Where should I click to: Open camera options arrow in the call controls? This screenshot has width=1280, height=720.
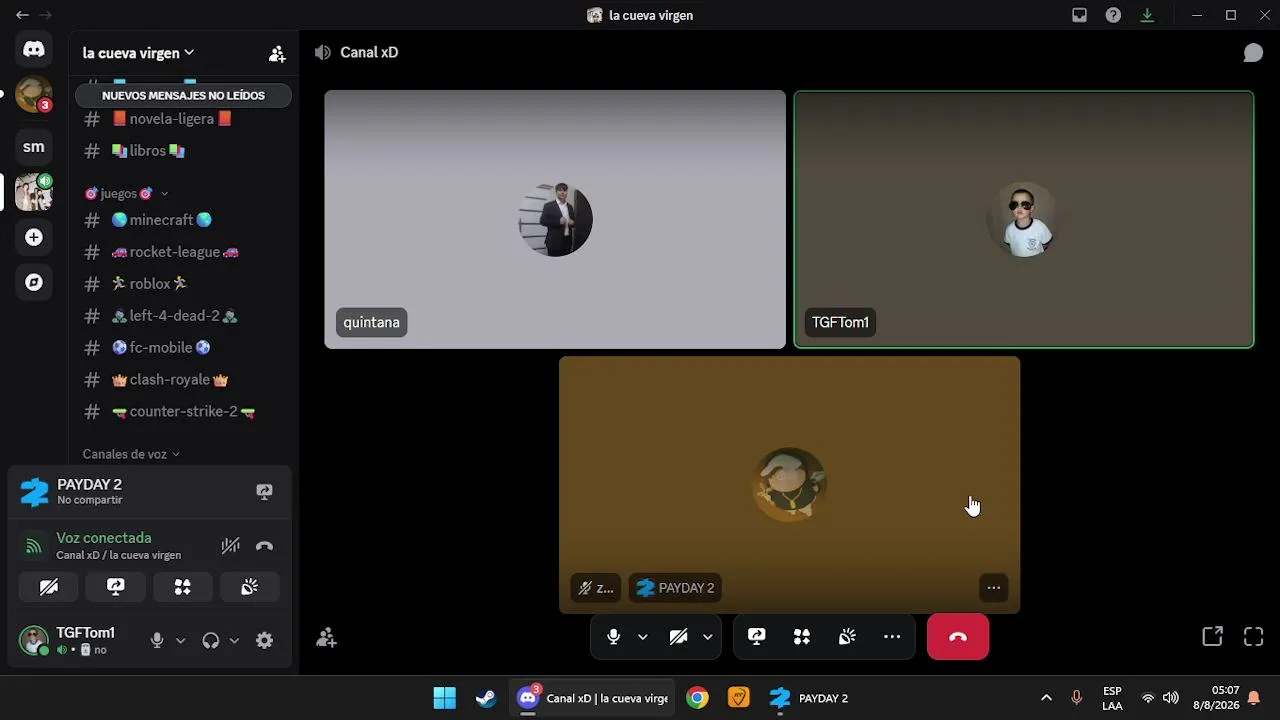(x=708, y=637)
